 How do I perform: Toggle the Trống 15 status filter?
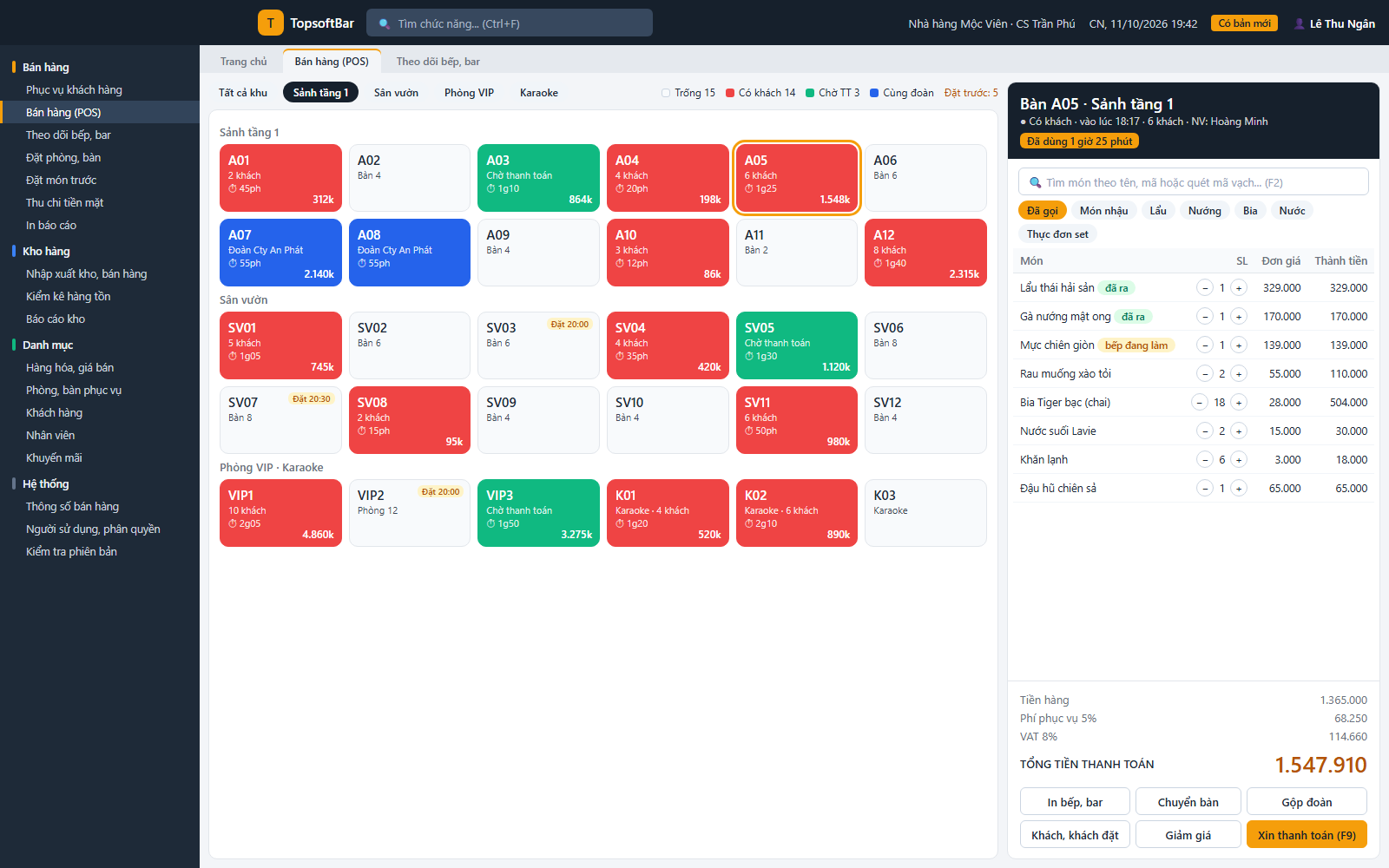pos(688,93)
